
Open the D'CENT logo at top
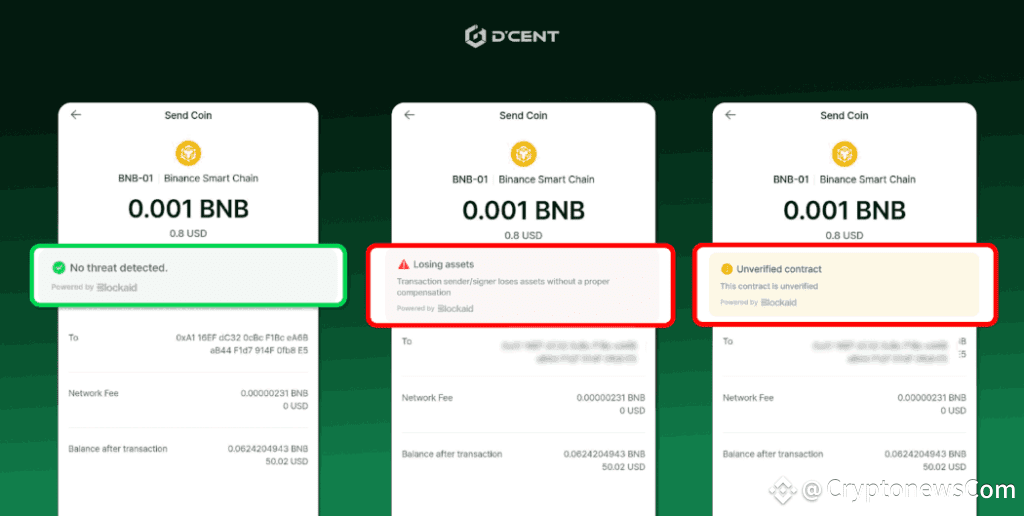512,36
